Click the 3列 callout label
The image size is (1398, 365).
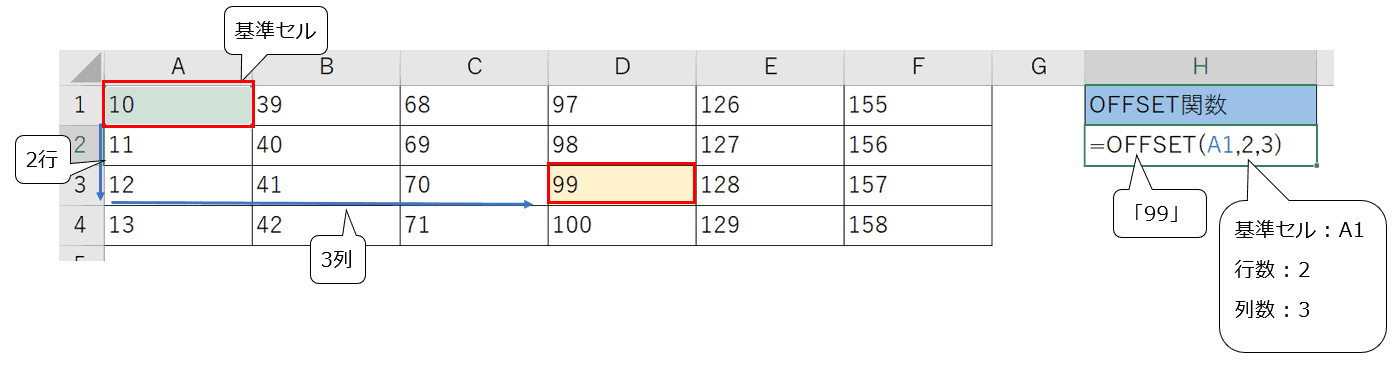335,261
